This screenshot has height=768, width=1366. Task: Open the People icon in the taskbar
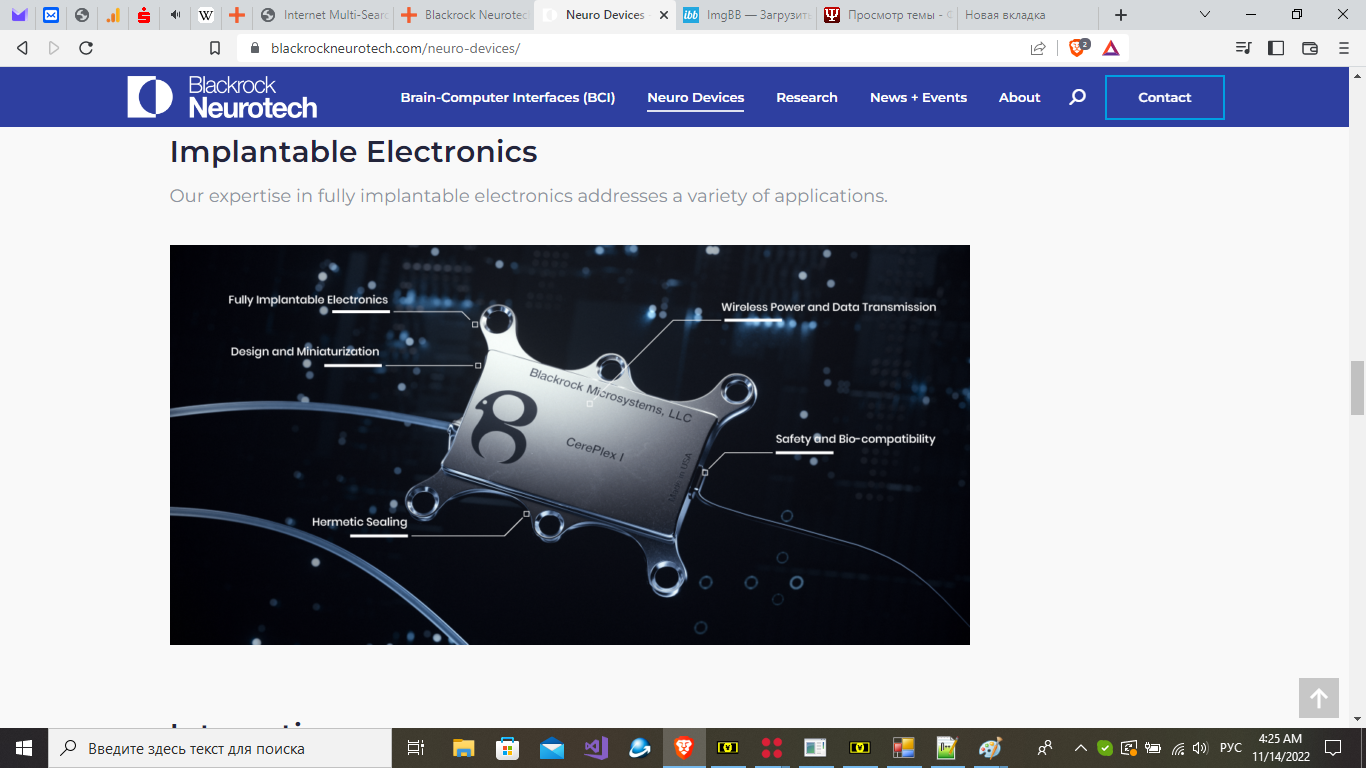(x=1045, y=748)
